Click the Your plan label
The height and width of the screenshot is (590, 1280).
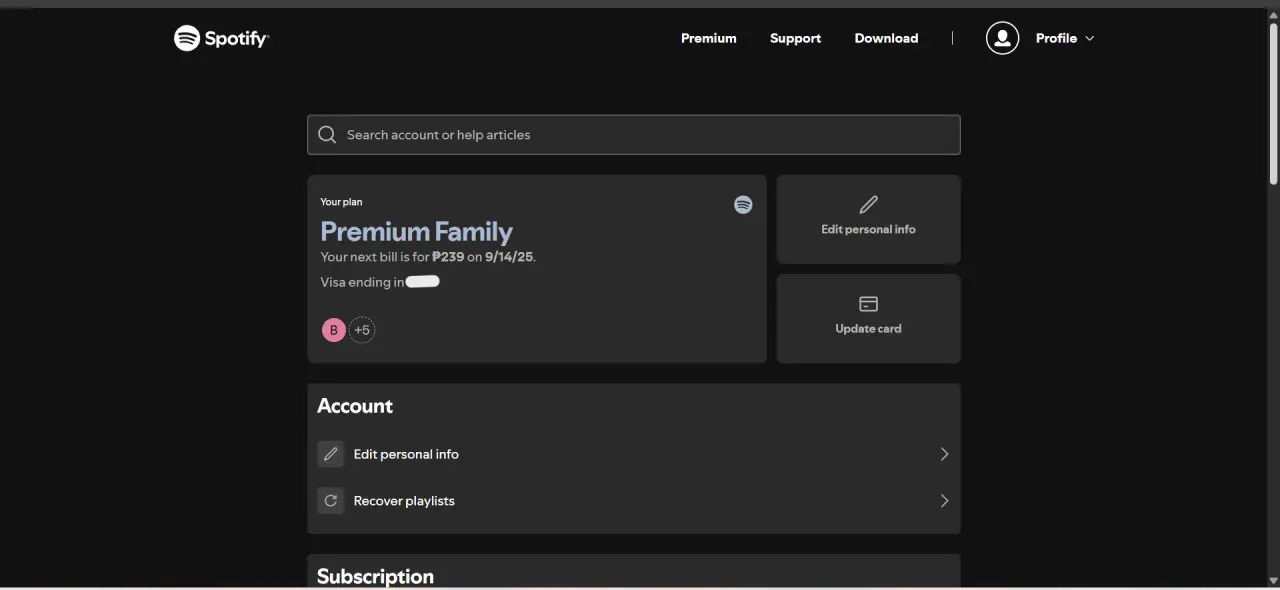pos(341,202)
